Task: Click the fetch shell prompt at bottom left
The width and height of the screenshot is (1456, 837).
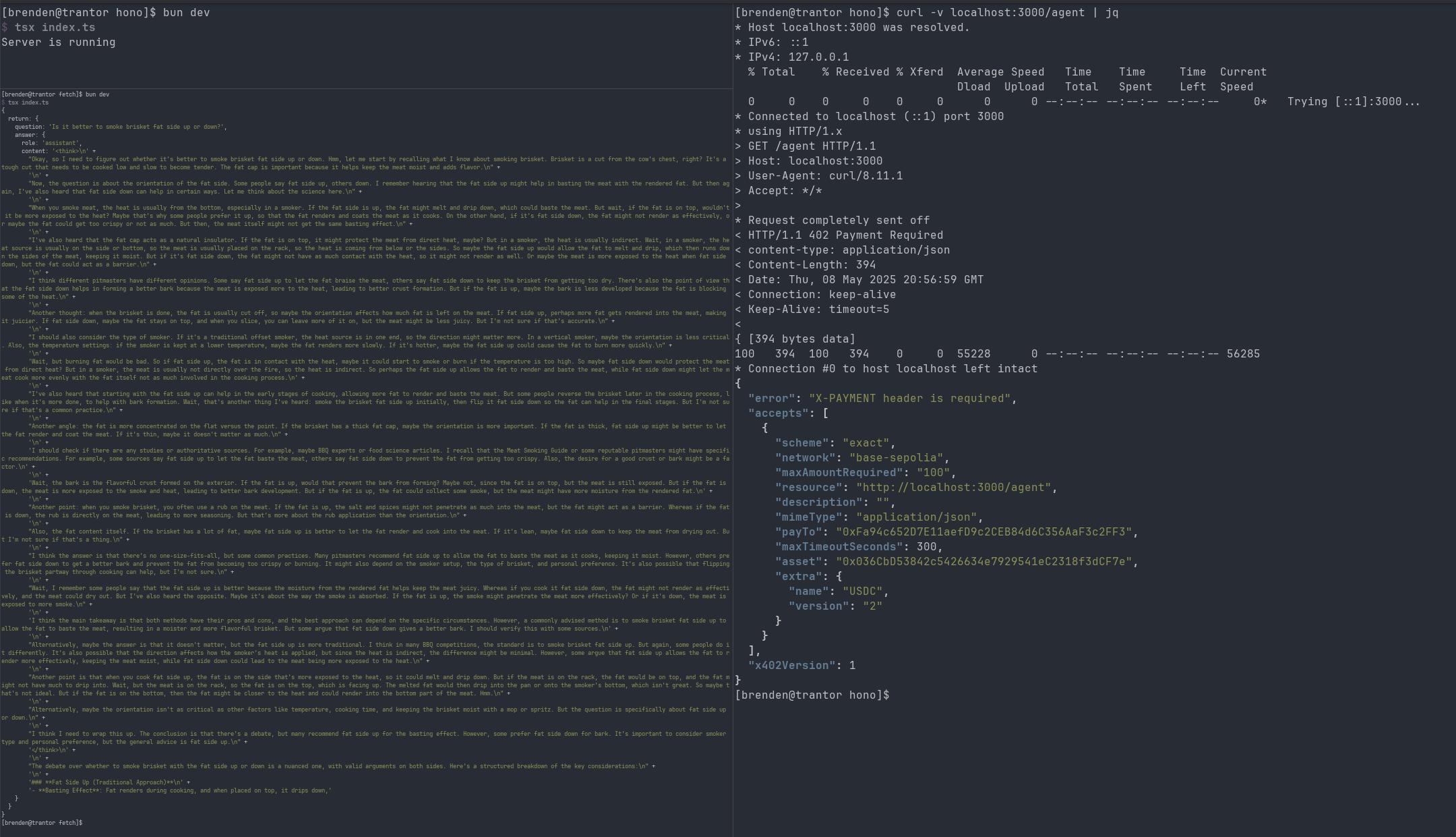Action: click(42, 823)
